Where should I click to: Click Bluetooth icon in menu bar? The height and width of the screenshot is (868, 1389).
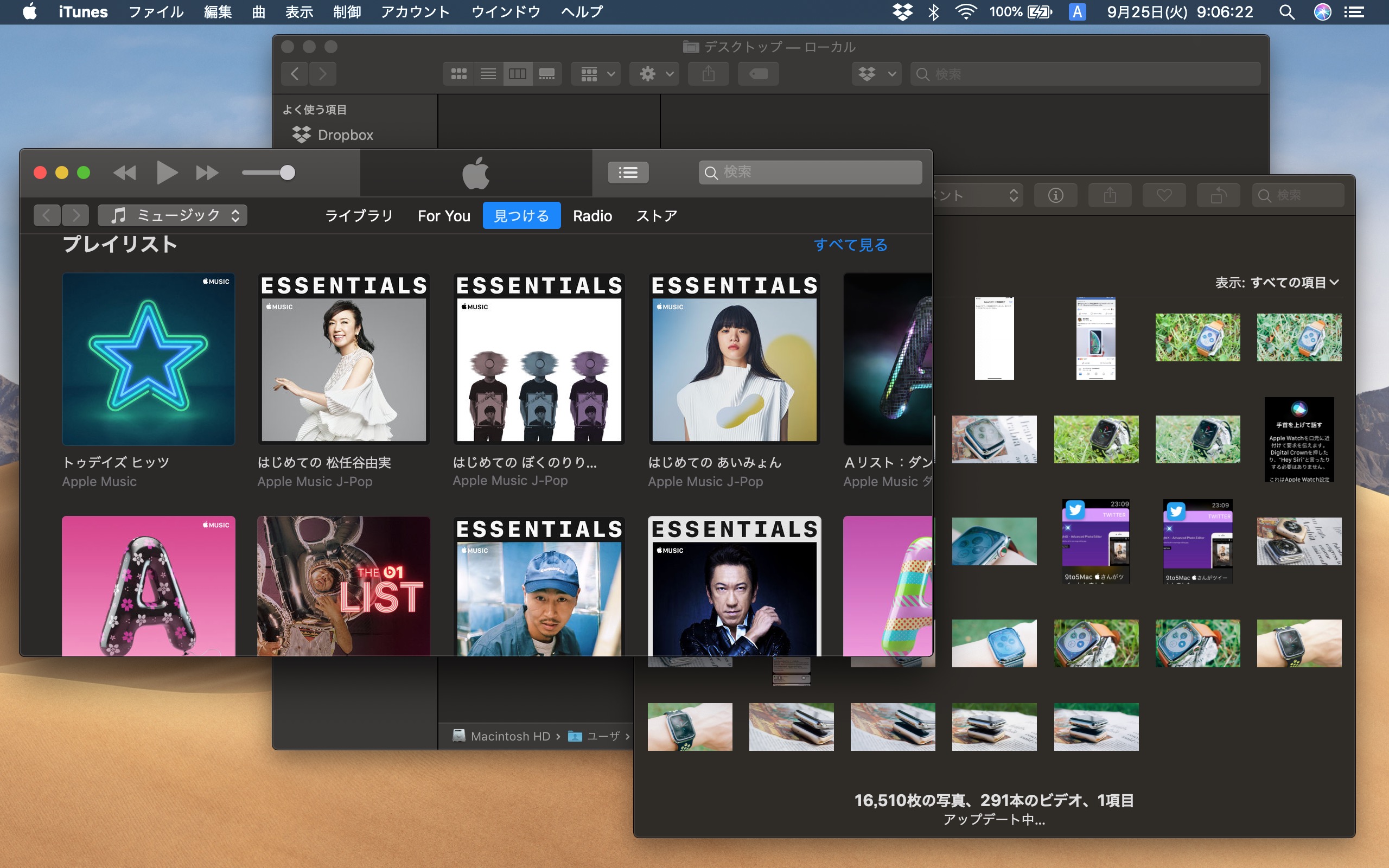tap(934, 11)
